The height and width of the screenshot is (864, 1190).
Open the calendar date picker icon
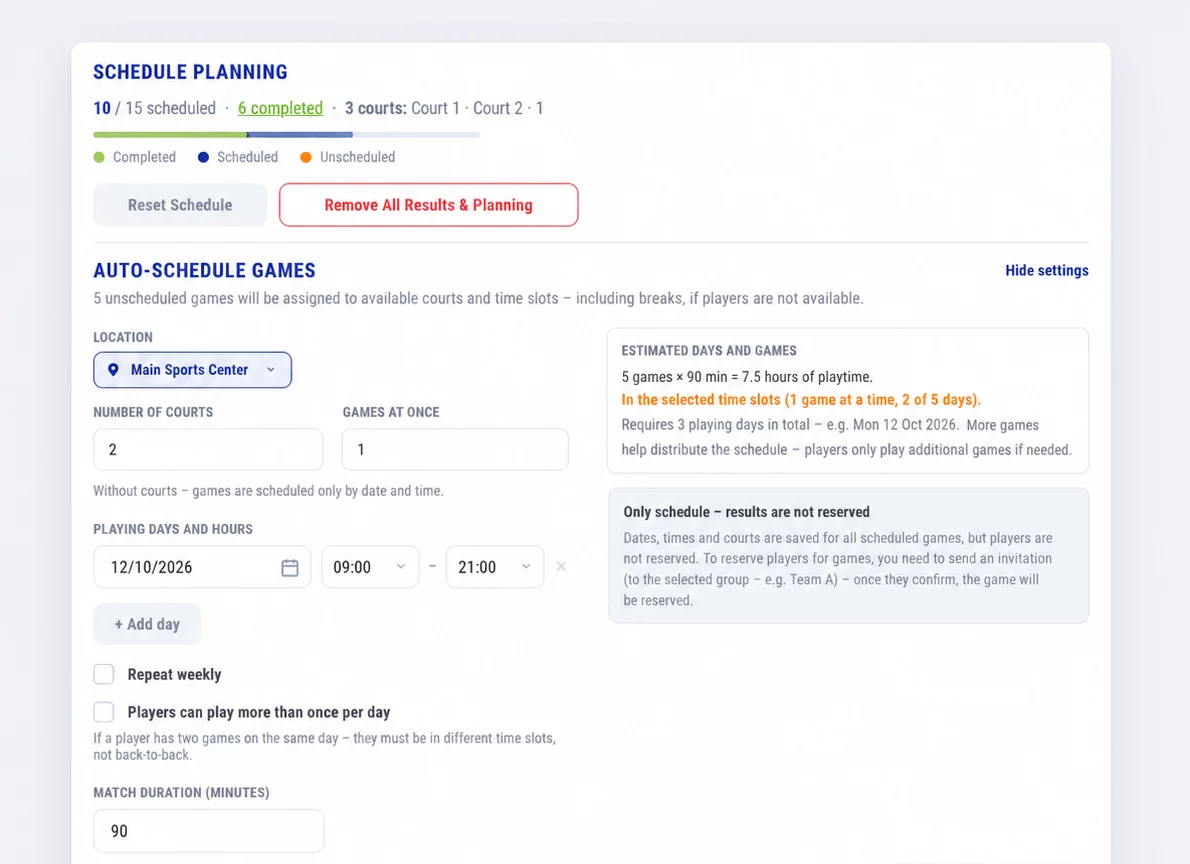[x=290, y=567]
